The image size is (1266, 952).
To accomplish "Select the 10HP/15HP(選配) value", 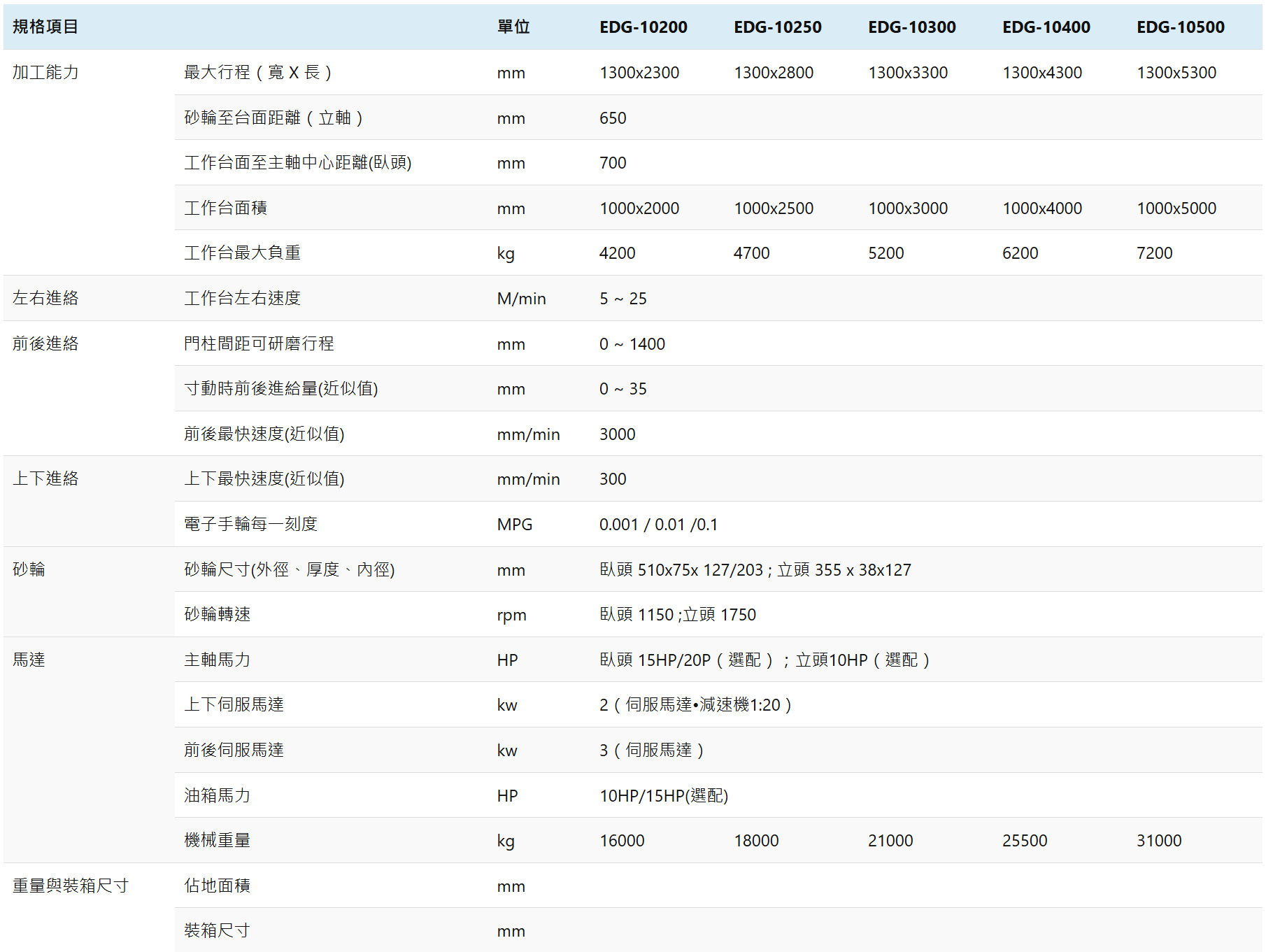I will [664, 796].
